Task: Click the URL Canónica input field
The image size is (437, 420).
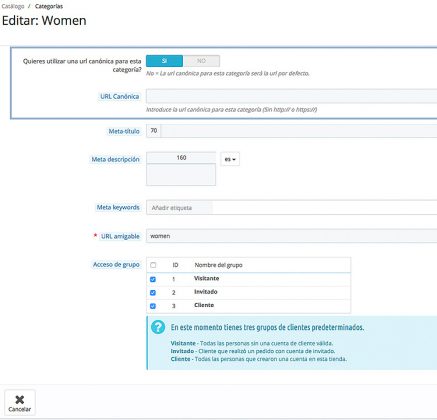Action: 292,96
